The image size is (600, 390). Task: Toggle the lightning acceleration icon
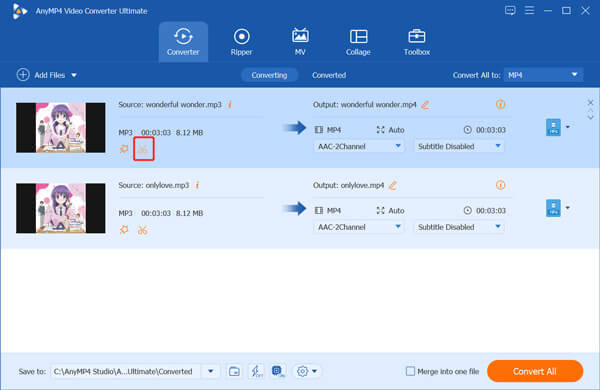pyautogui.click(x=256, y=371)
